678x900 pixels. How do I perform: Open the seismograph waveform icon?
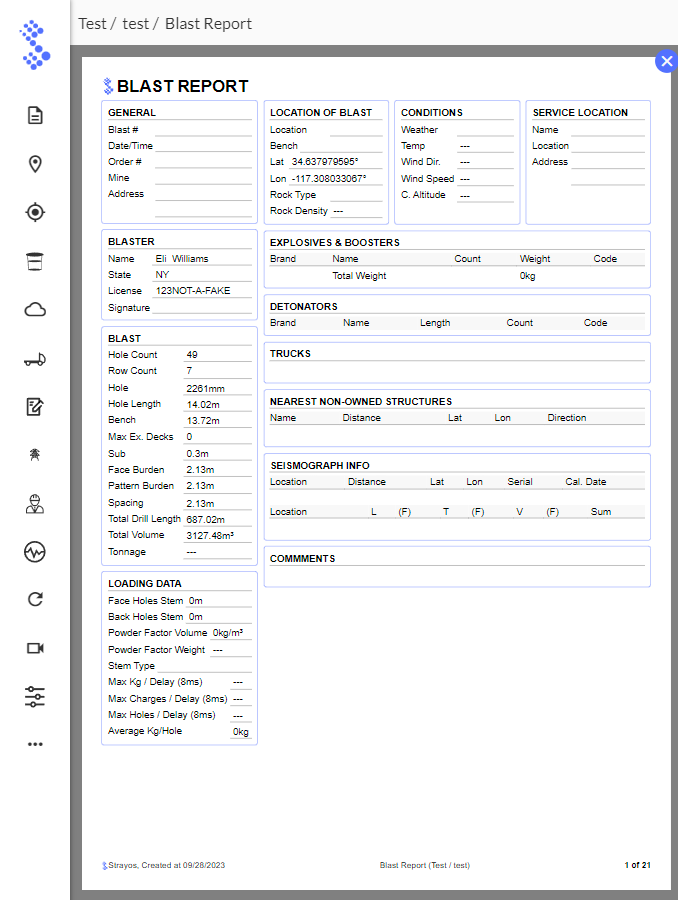35,551
